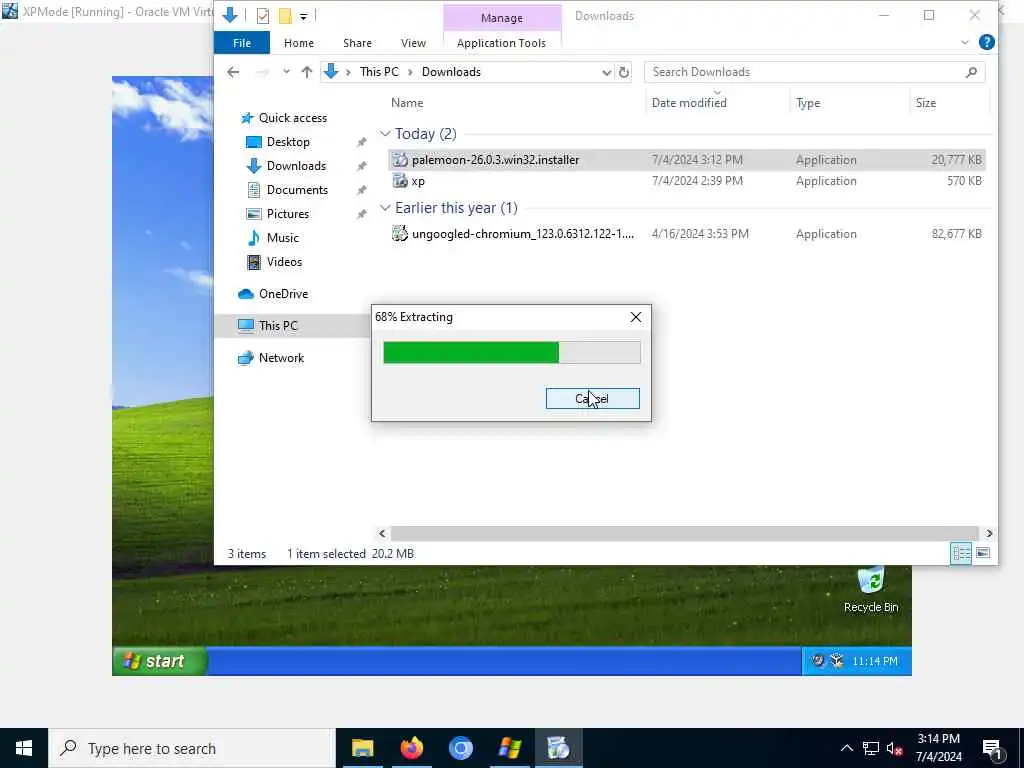Screen dimensions: 1024x768
Task: Open the installer taskbar icon
Action: click(558, 748)
